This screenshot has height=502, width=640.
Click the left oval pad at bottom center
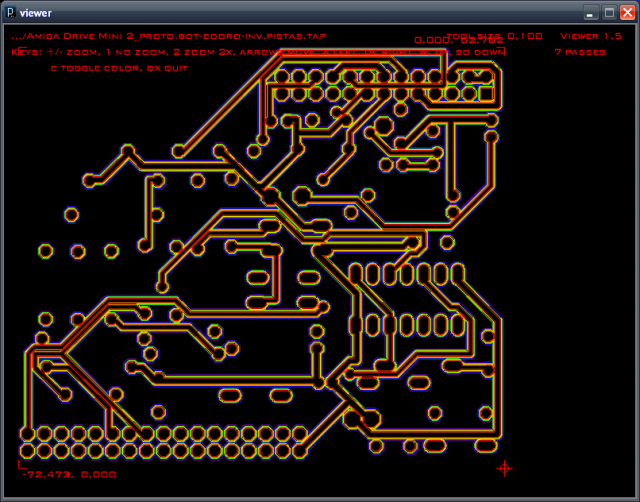point(230,395)
